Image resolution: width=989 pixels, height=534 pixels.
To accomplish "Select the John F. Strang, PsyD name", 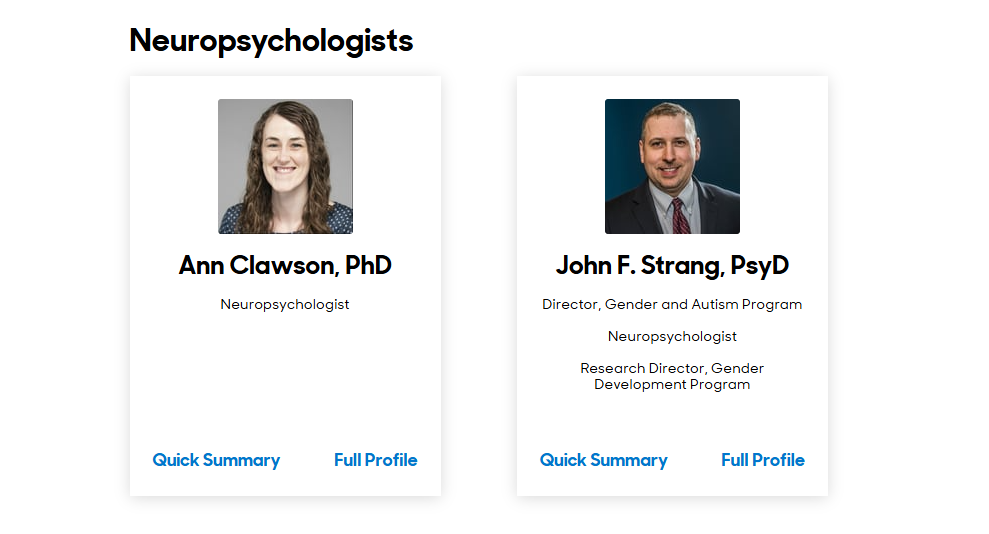I will point(672,266).
